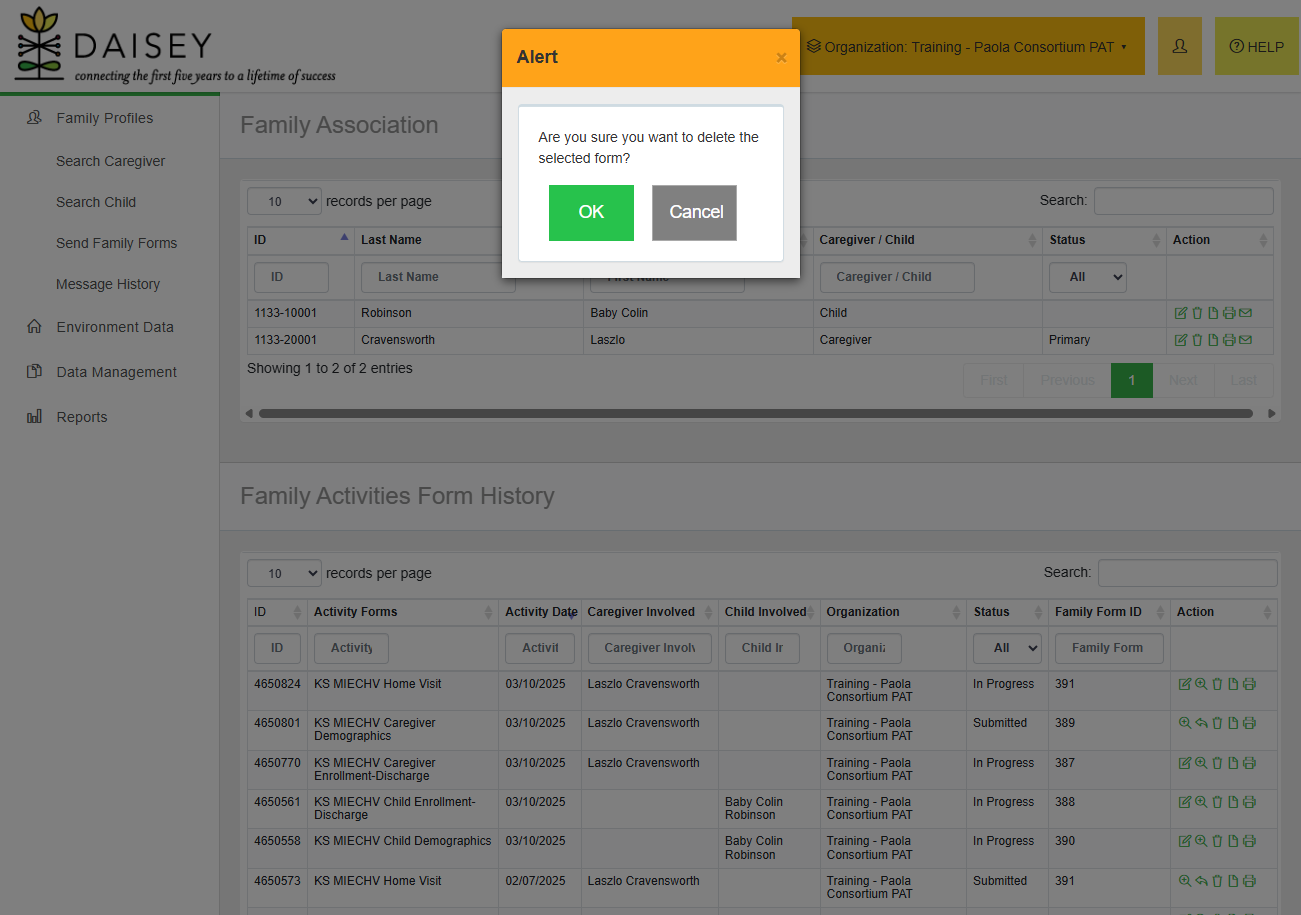Print activity form 4650801

point(1249,723)
